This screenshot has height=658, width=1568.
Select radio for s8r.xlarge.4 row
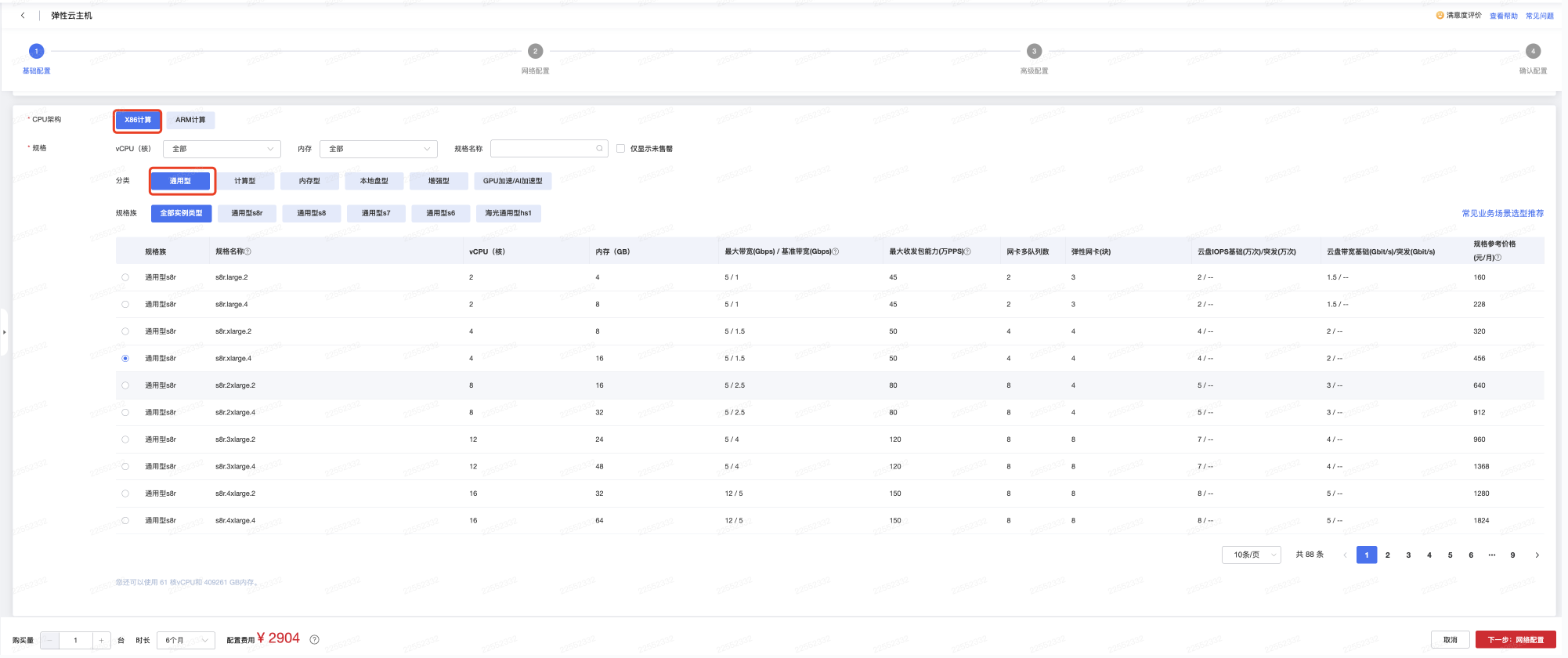click(125, 358)
